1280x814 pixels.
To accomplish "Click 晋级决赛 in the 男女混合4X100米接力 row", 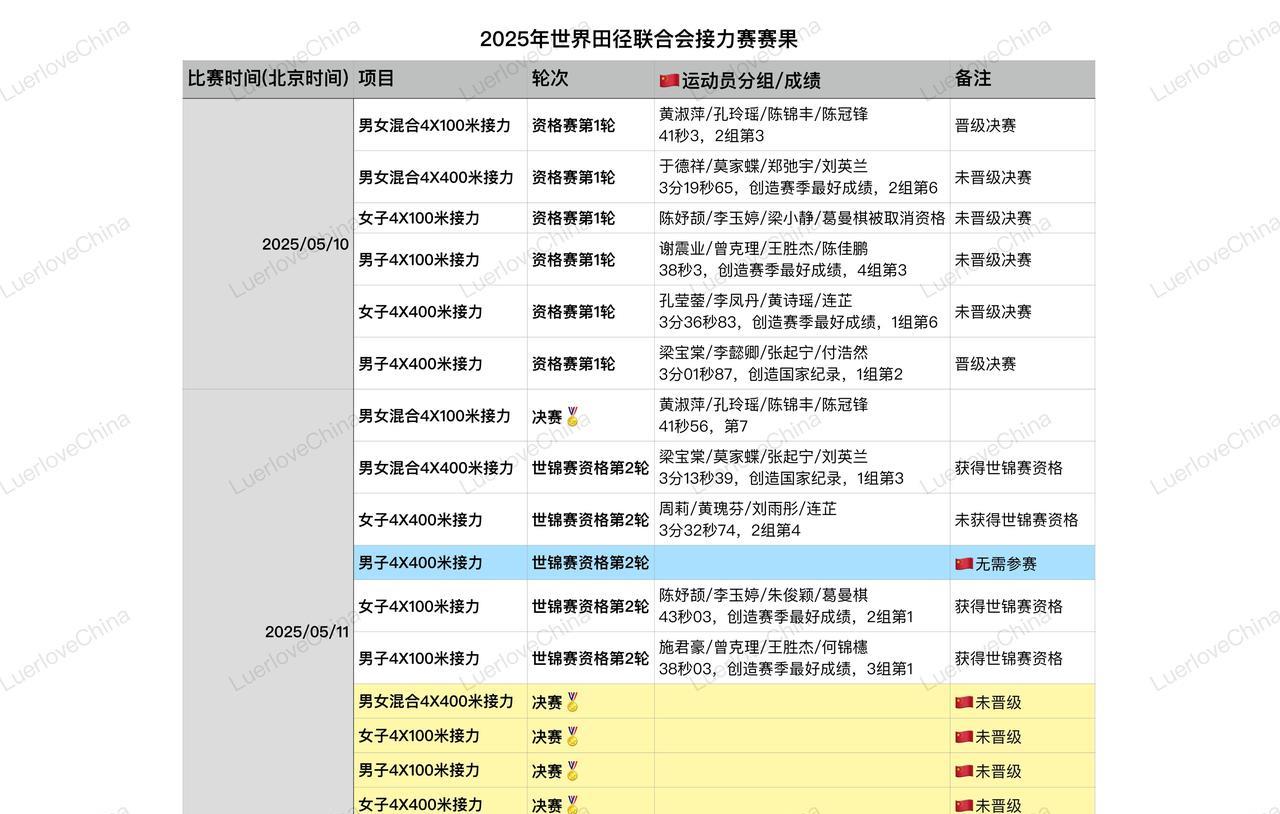I will (x=985, y=125).
